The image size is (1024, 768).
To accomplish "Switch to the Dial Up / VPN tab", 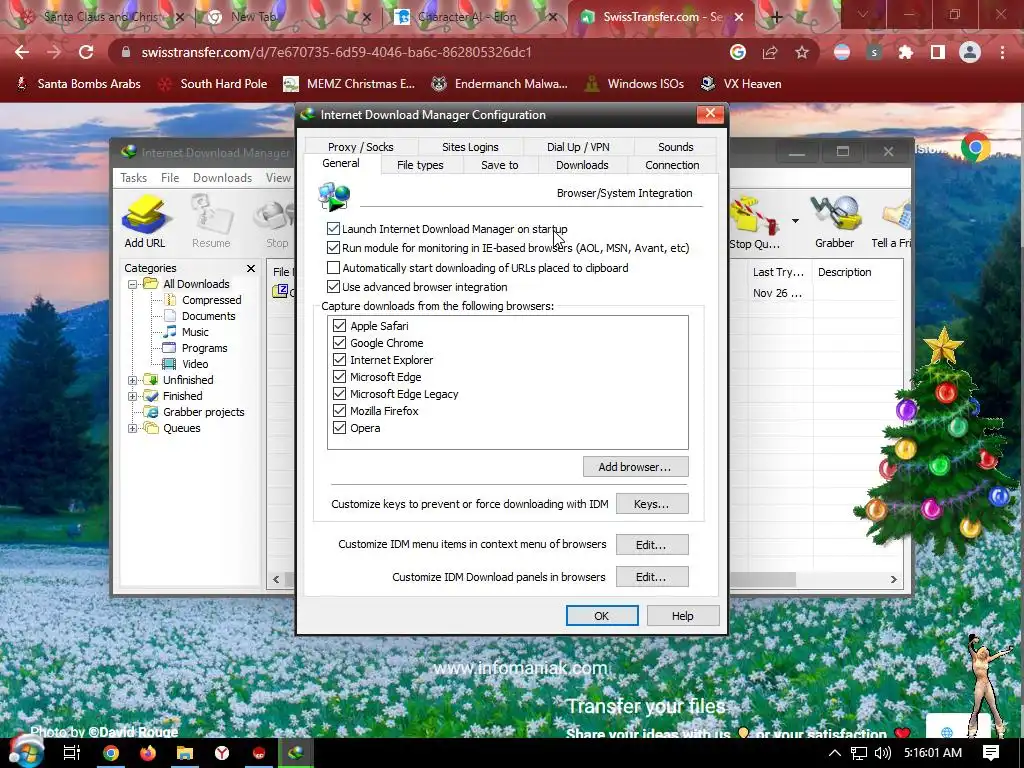I will point(578,147).
